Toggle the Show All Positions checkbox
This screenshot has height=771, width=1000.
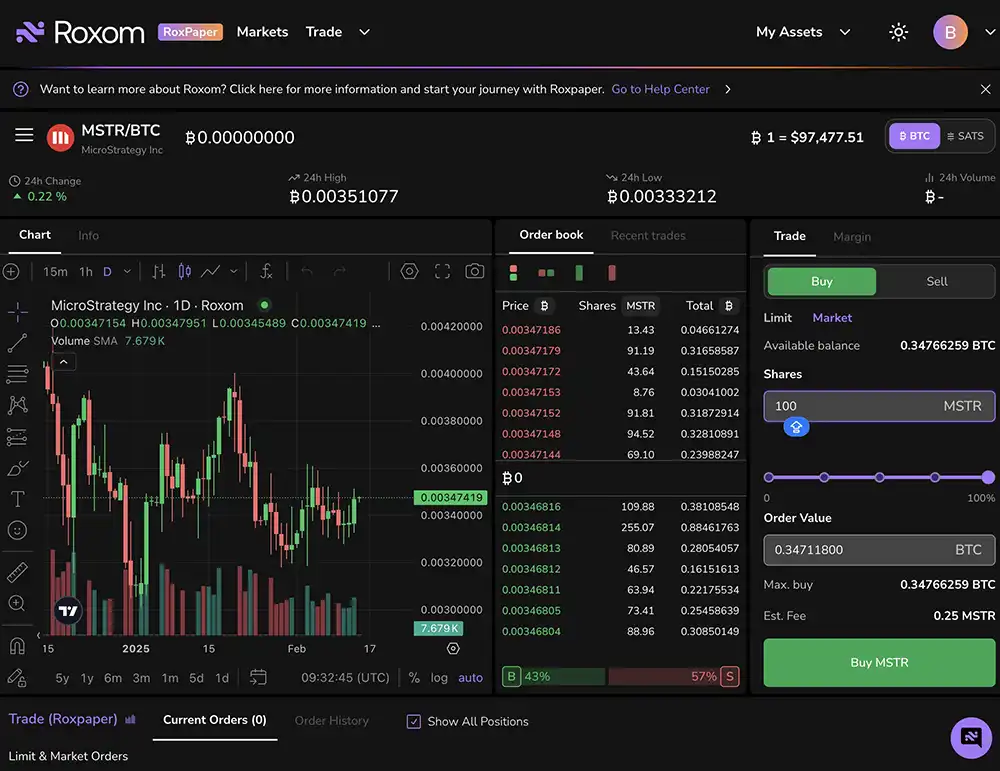coord(414,721)
